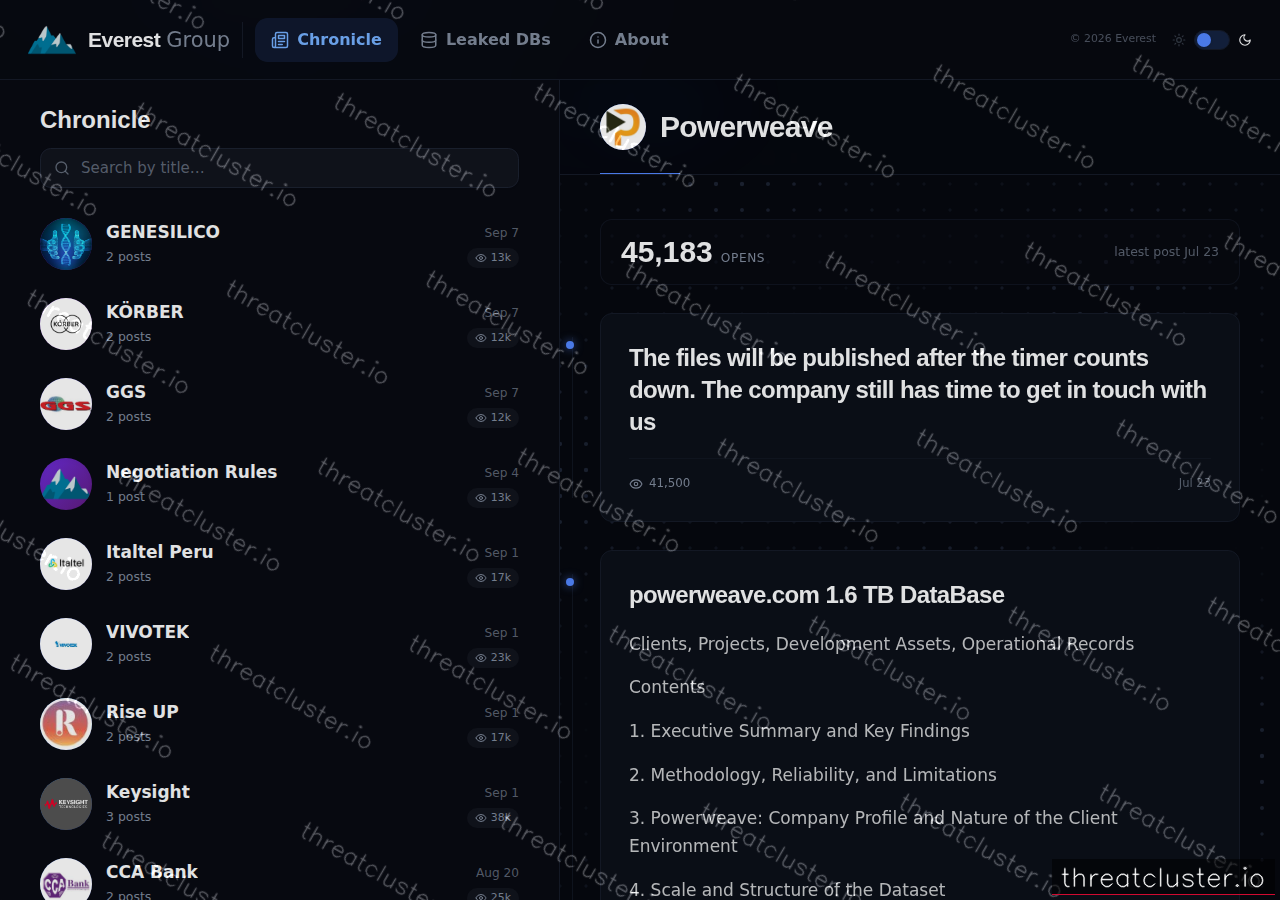
Task: Open the CCA Bank logo avatar
Action: click(x=66, y=880)
